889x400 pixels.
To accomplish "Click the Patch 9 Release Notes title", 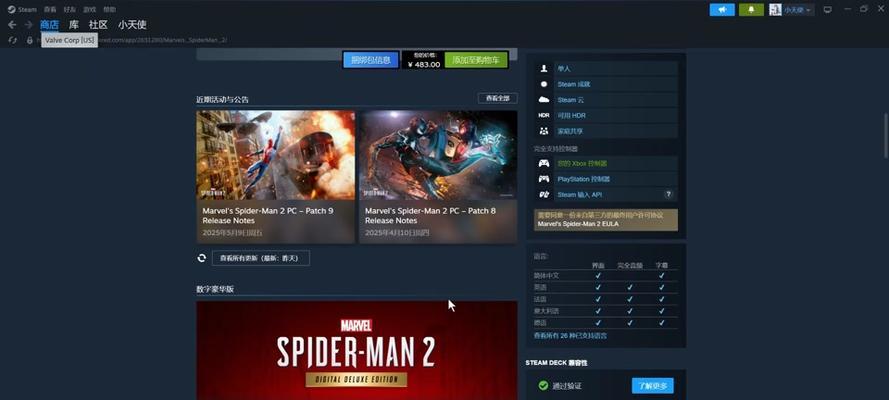I will click(268, 215).
